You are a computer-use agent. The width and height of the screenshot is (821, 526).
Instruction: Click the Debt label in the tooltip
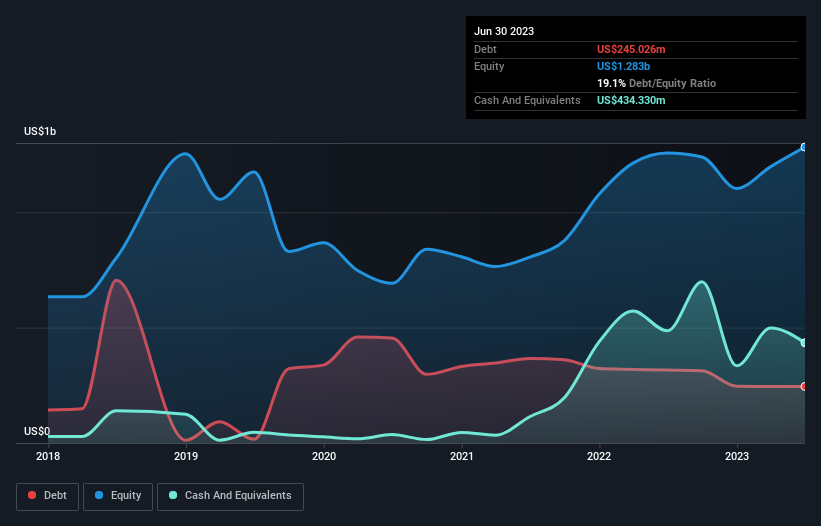coord(485,49)
